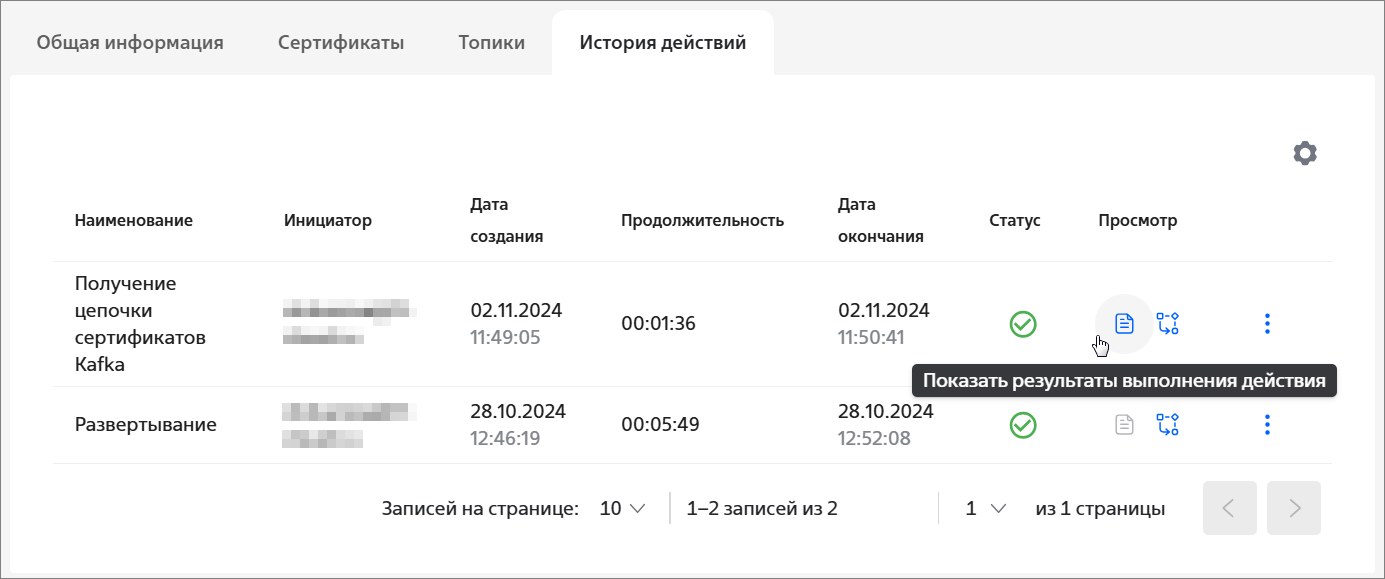Show results for Kafka certificate chain action

1125,323
